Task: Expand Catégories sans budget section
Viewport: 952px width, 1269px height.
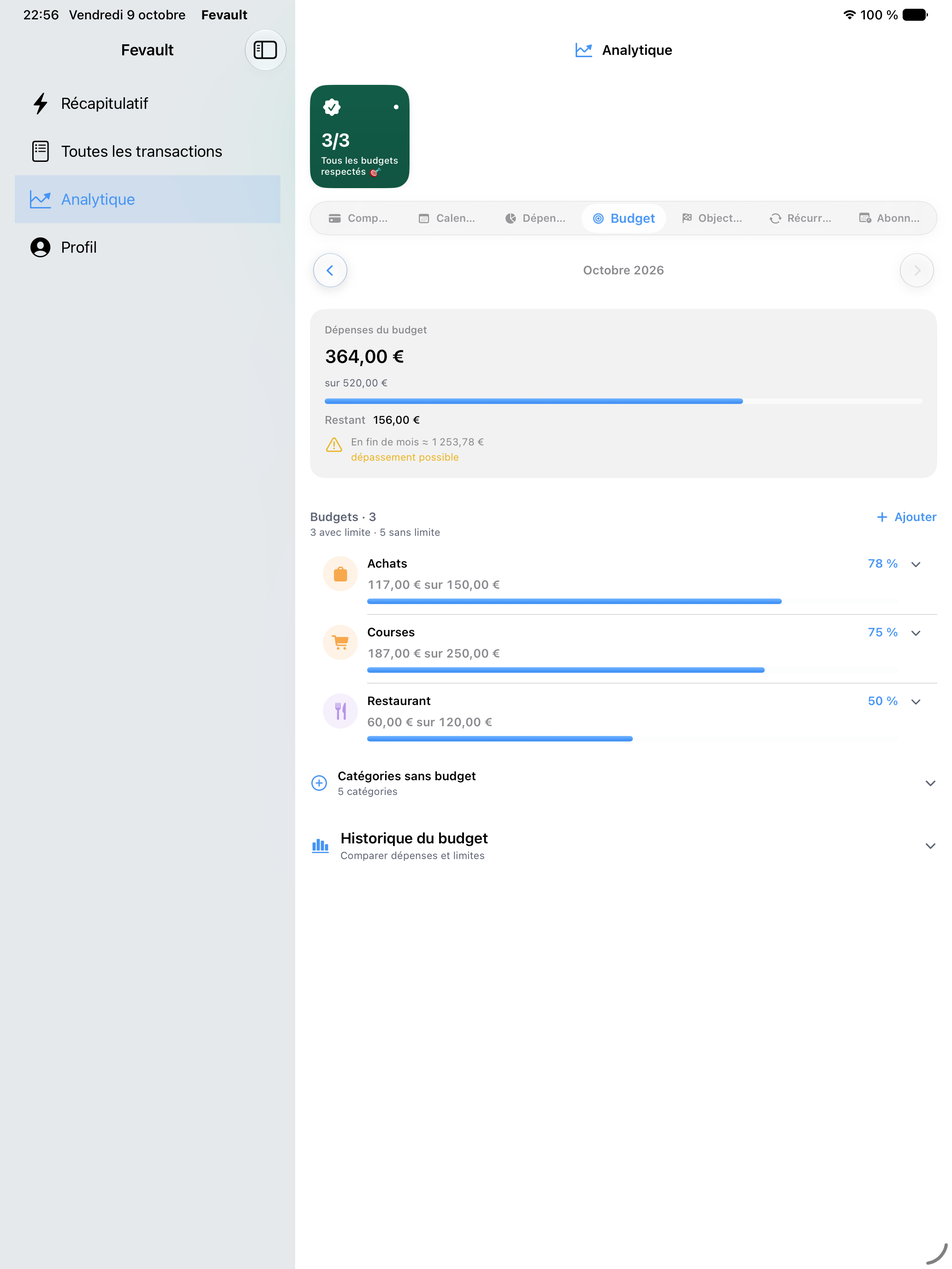Action: click(930, 783)
